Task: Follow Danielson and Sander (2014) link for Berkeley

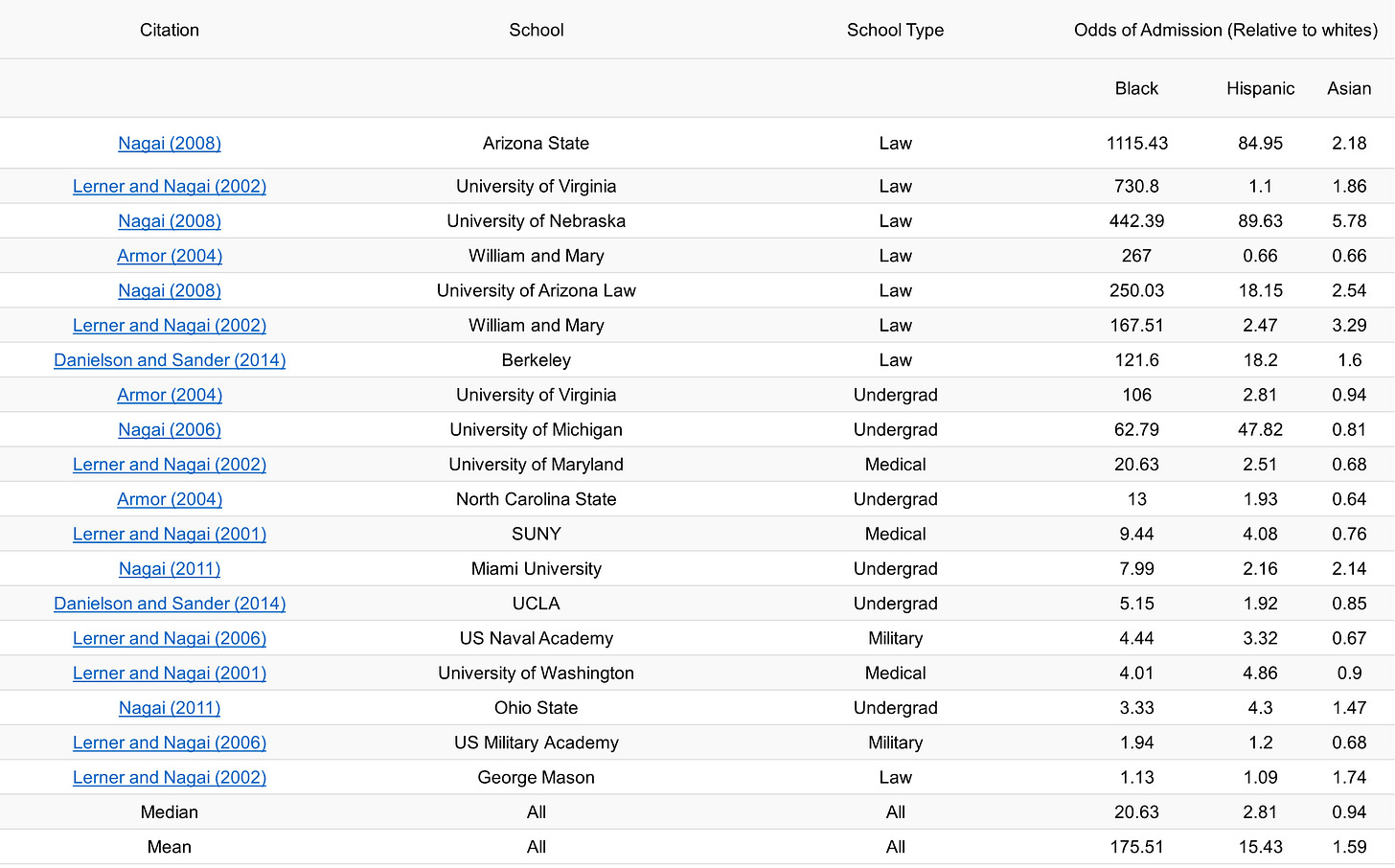Action: 170,360
